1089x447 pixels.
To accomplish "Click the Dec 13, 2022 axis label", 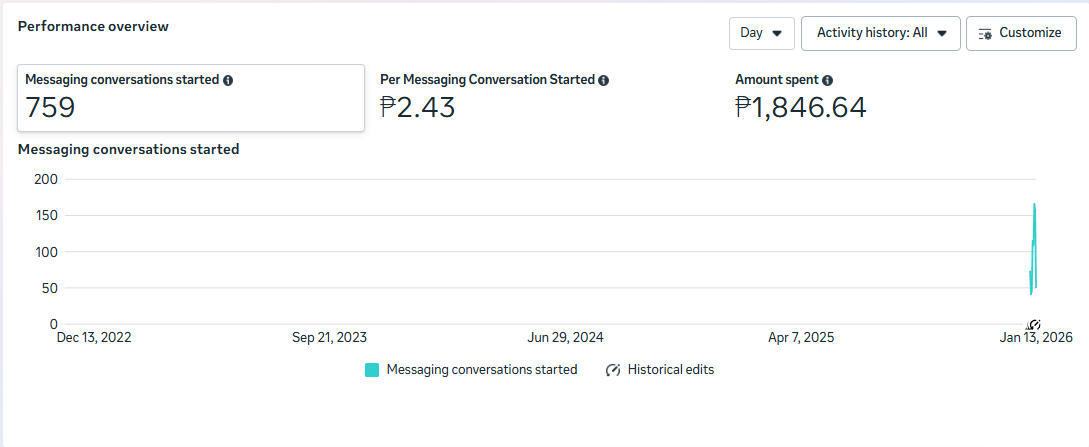I will (x=94, y=338).
